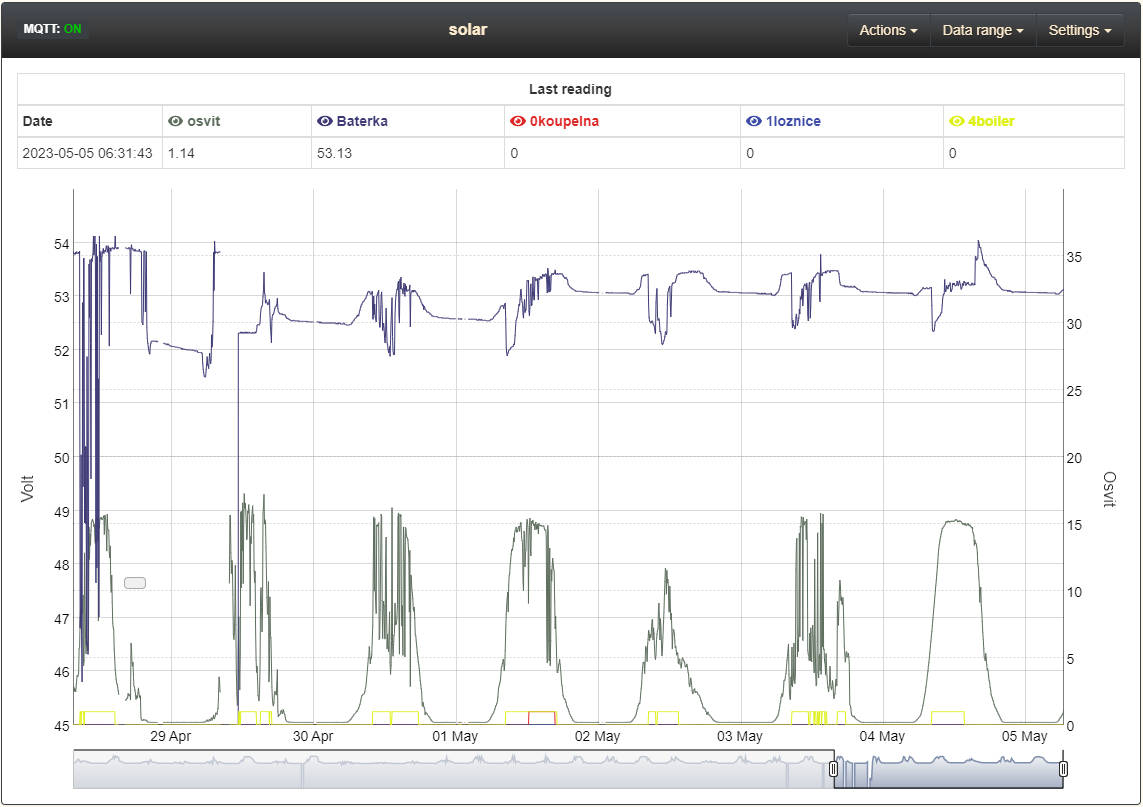Click the Baterka series label text
Screen dimensions: 1143x807
[362, 121]
